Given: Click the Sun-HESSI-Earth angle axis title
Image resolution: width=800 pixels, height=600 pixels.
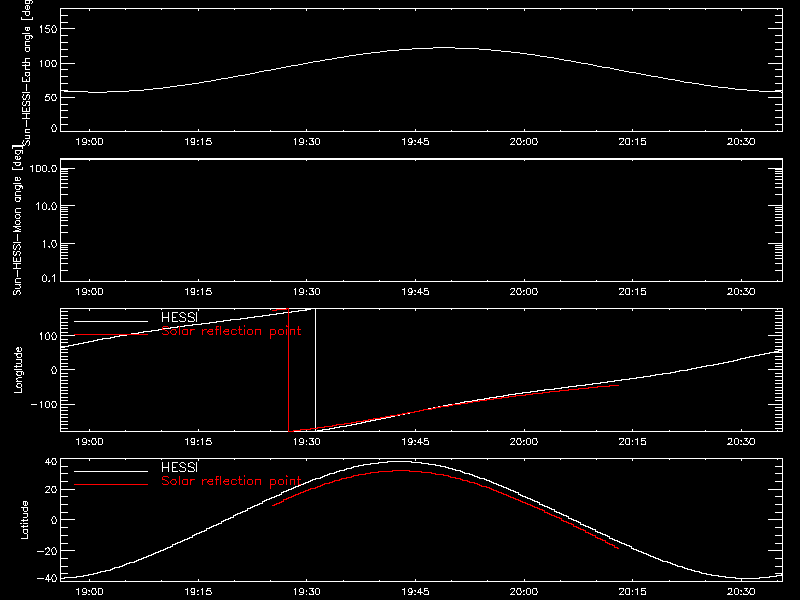Looking at the screenshot, I should point(28,72).
